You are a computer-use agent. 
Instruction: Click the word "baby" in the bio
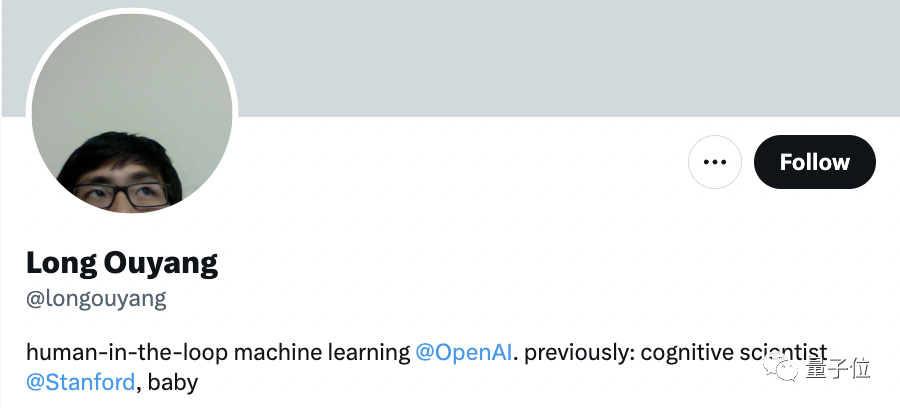tap(173, 381)
